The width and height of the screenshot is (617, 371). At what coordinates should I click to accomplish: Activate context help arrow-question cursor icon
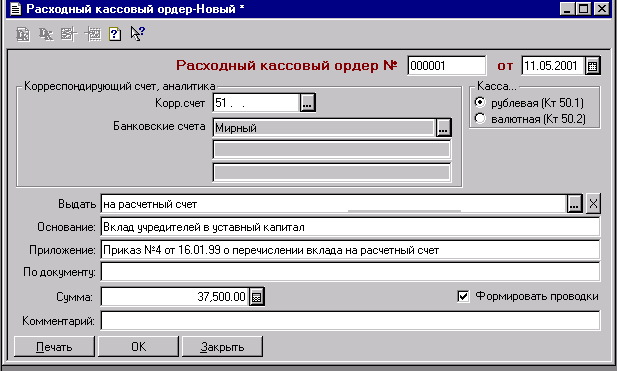pyautogui.click(x=138, y=34)
